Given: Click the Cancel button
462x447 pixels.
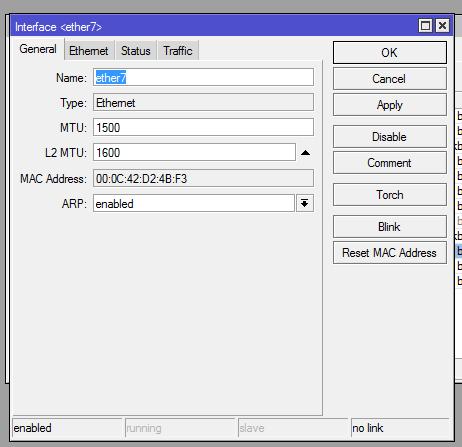Looking at the screenshot, I should [x=390, y=79].
